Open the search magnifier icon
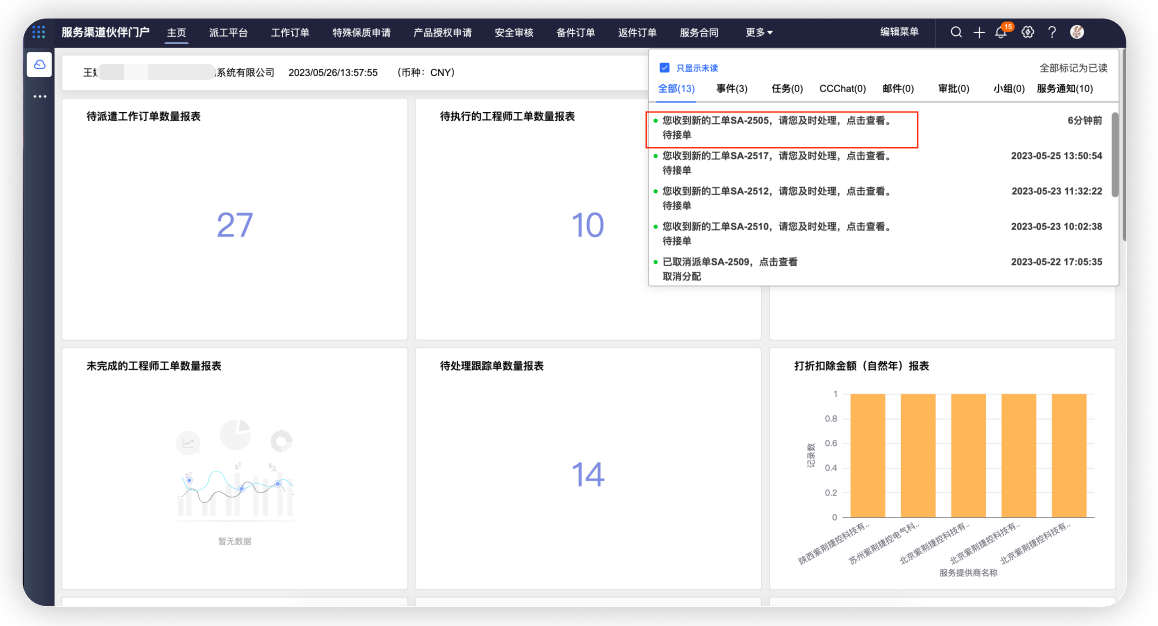The width and height of the screenshot is (1158, 626). pyautogui.click(x=956, y=32)
